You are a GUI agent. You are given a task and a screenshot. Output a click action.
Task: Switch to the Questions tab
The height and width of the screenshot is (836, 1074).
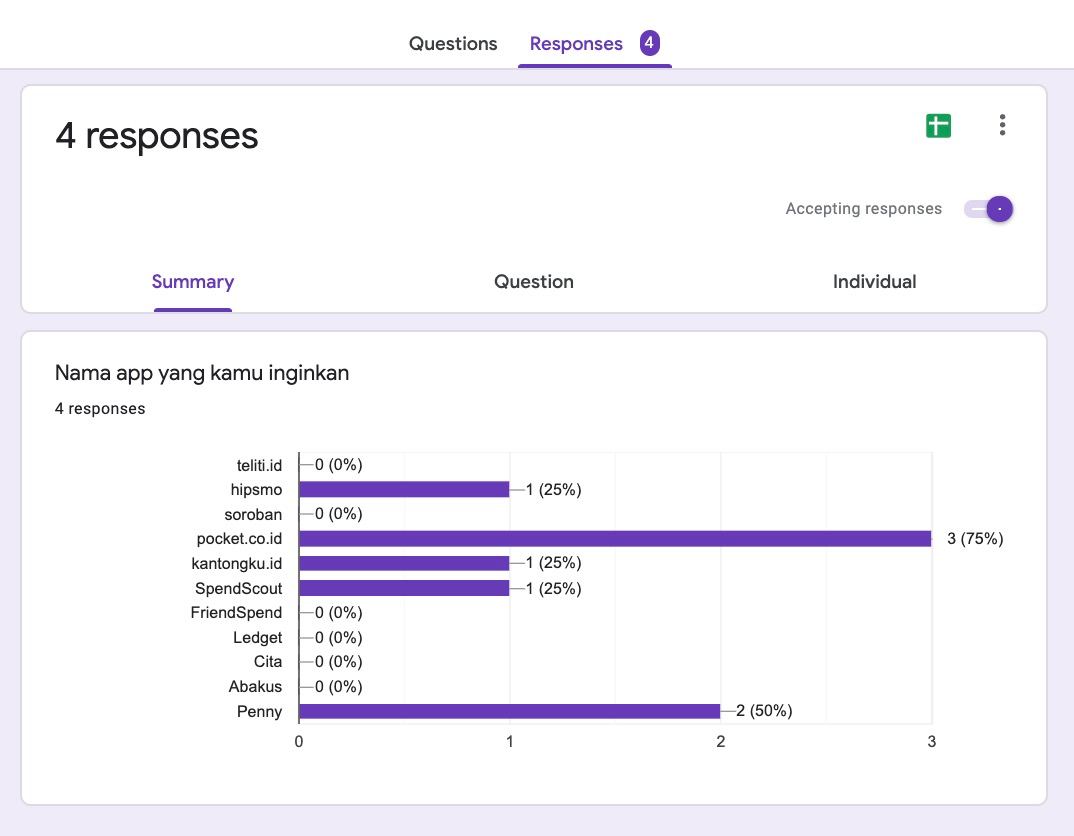pyautogui.click(x=453, y=44)
